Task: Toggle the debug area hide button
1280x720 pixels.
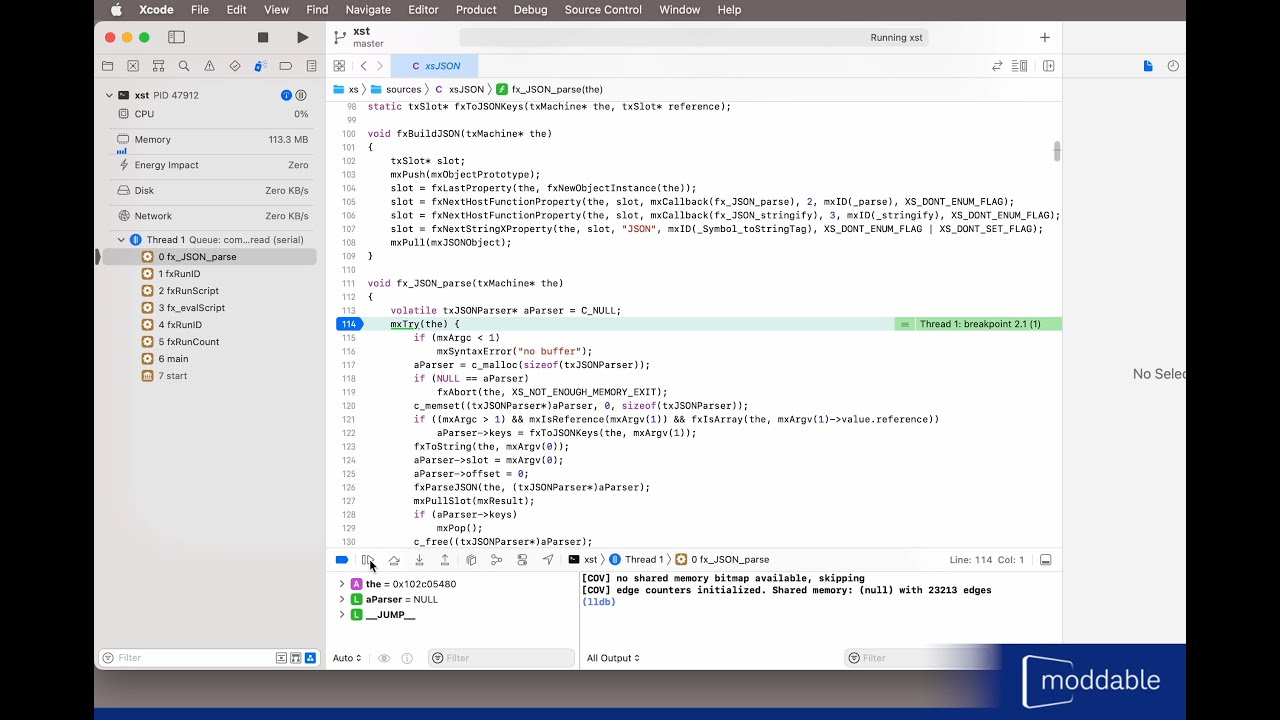Action: 1045,560
